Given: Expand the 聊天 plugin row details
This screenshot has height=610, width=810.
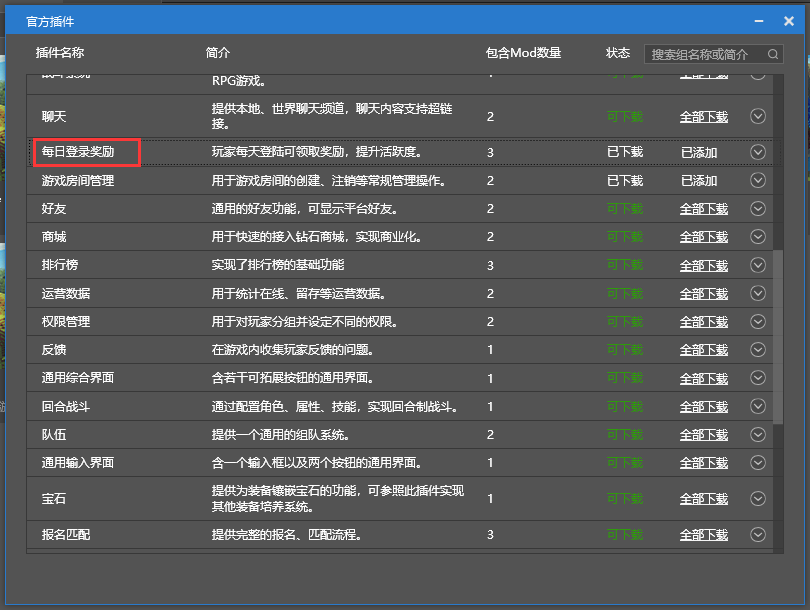Looking at the screenshot, I should pos(757,116).
